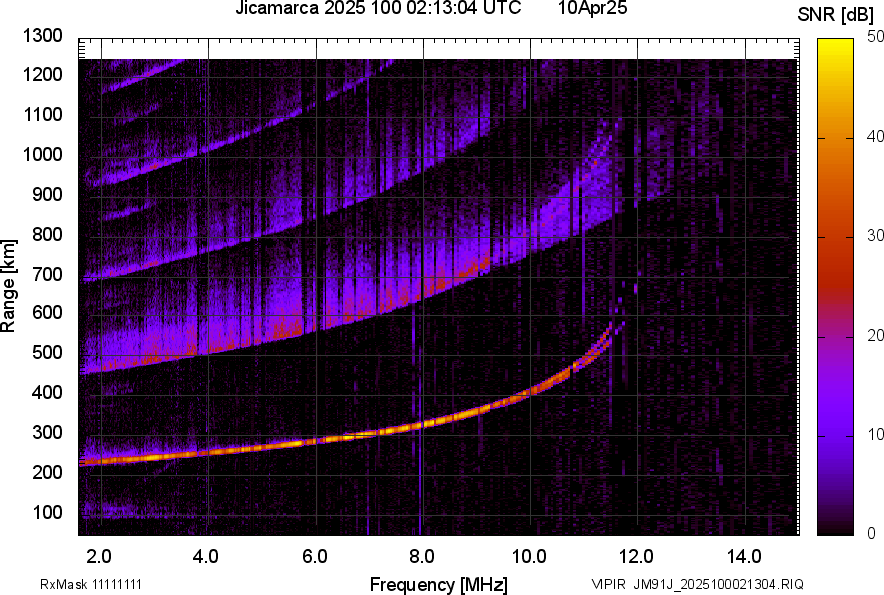Click the Range [km] axis label
Image resolution: width=884 pixels, height=595 pixels.
(x=10, y=290)
